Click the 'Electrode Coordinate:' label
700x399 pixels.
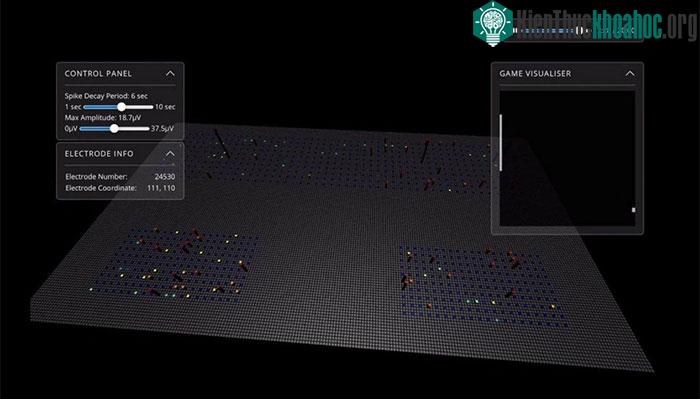point(101,188)
